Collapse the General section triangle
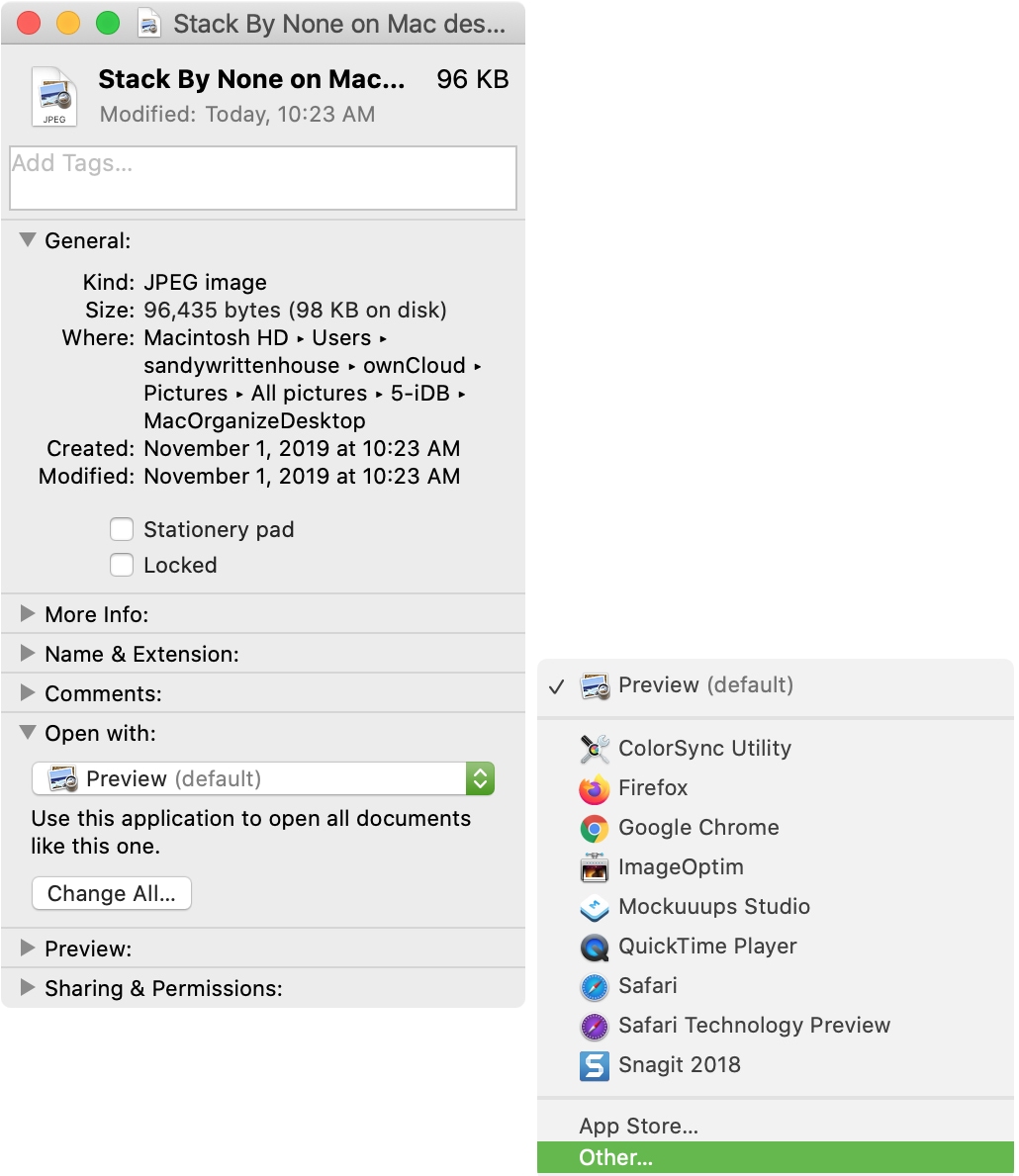Screen dimensions: 1019x1176 coord(28,240)
